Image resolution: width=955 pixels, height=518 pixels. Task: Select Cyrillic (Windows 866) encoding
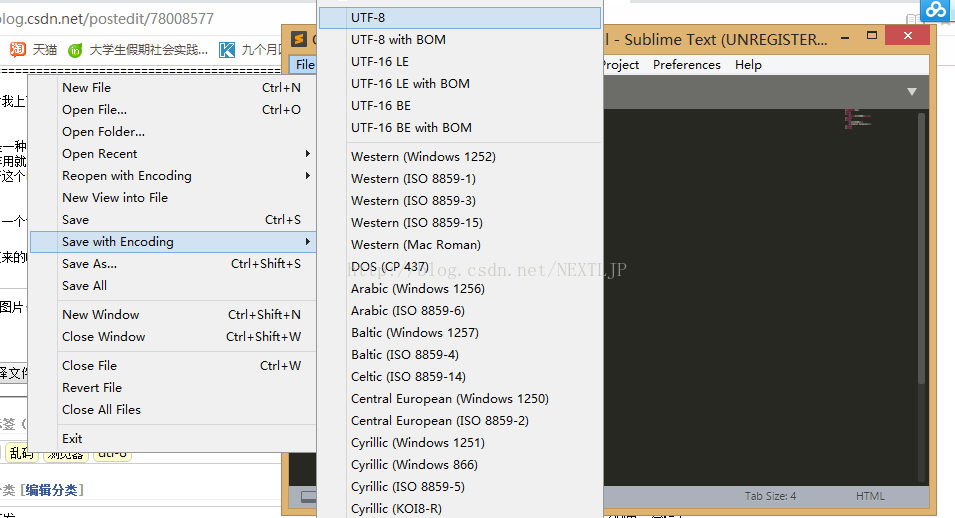[460, 464]
